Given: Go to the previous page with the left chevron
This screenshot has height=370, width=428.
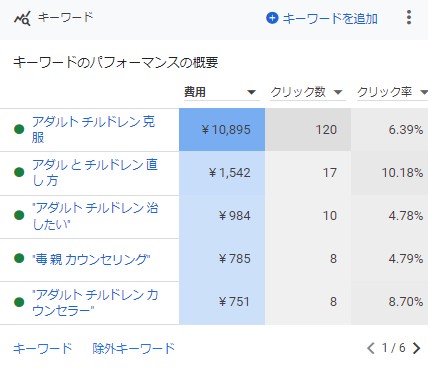Looking at the screenshot, I should (x=371, y=348).
